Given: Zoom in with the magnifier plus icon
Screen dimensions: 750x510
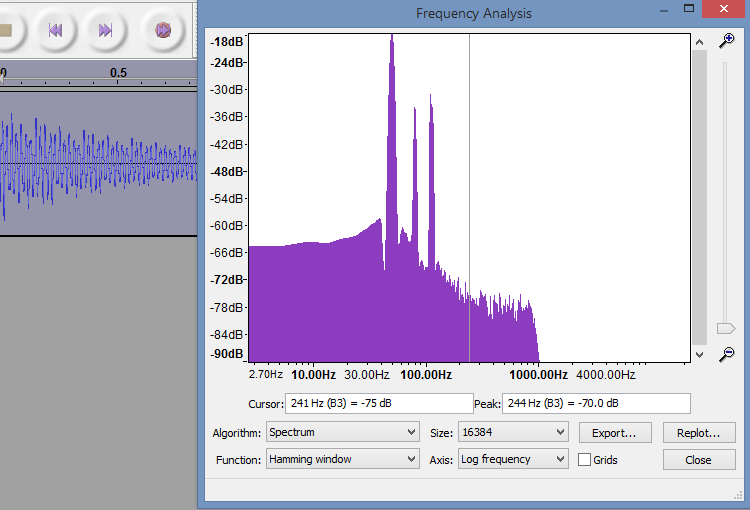Looking at the screenshot, I should tap(727, 41).
